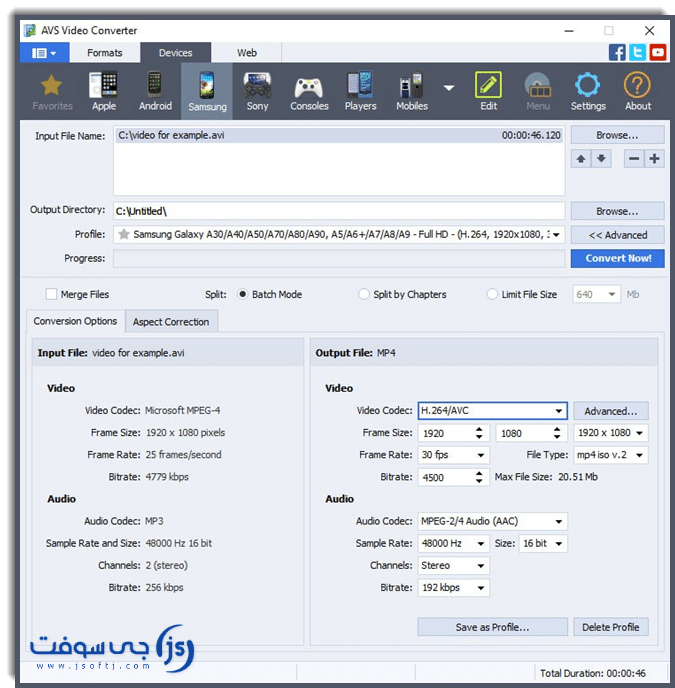Select the Mobiles devices category
Viewport: 675px width, 688px height.
point(412,92)
